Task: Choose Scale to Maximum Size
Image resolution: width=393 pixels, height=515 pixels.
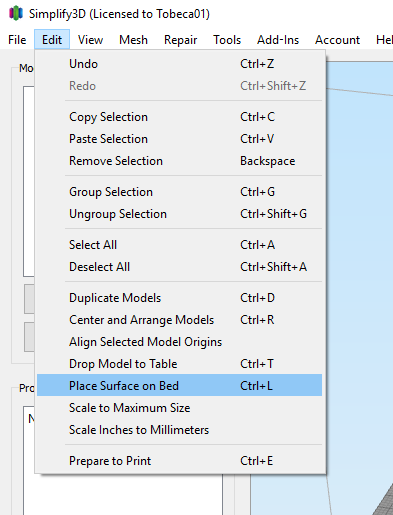Action: [179, 408]
